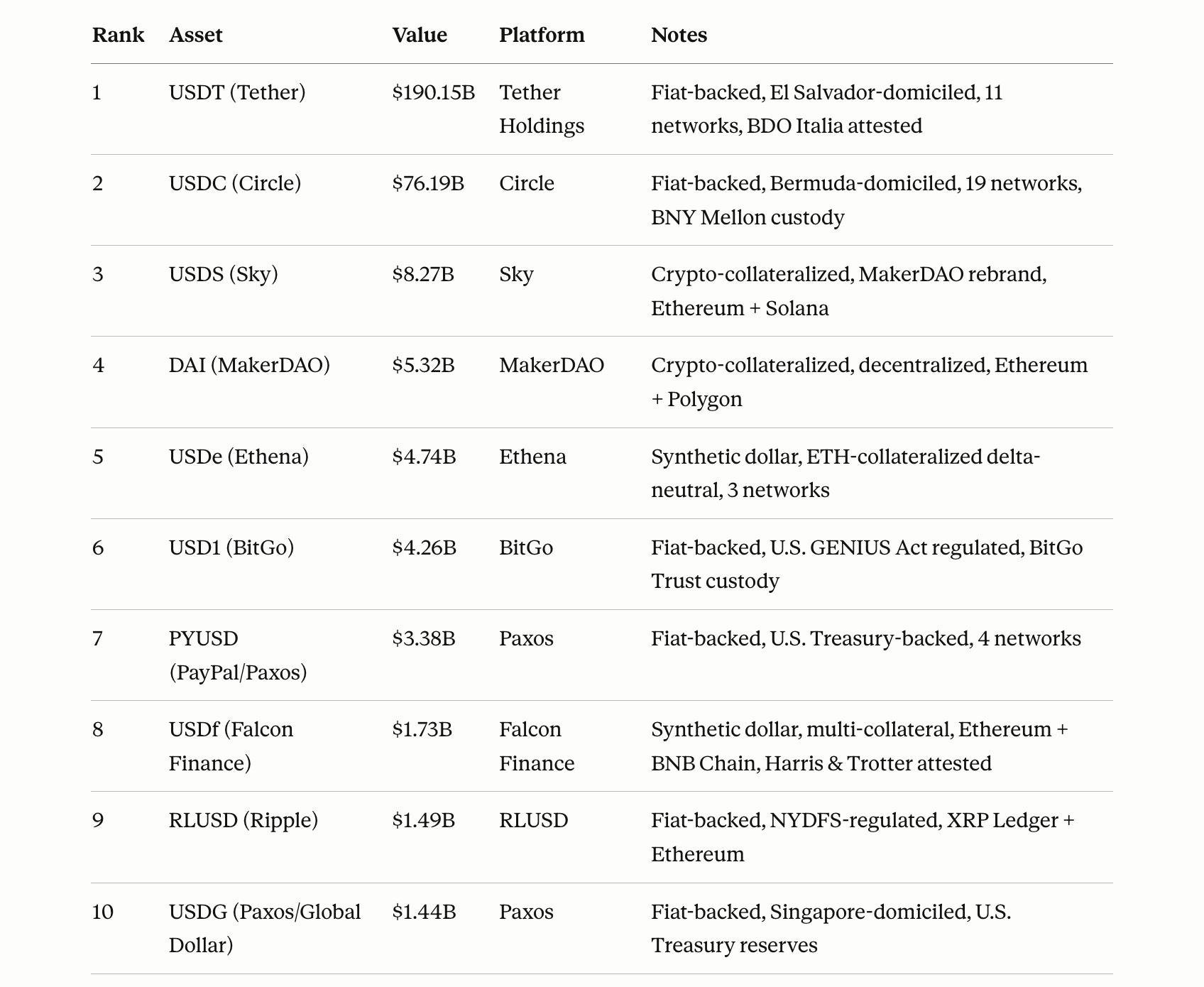Click the $1.49B value cell
Image resolution: width=1204 pixels, height=987 pixels.
(x=423, y=820)
